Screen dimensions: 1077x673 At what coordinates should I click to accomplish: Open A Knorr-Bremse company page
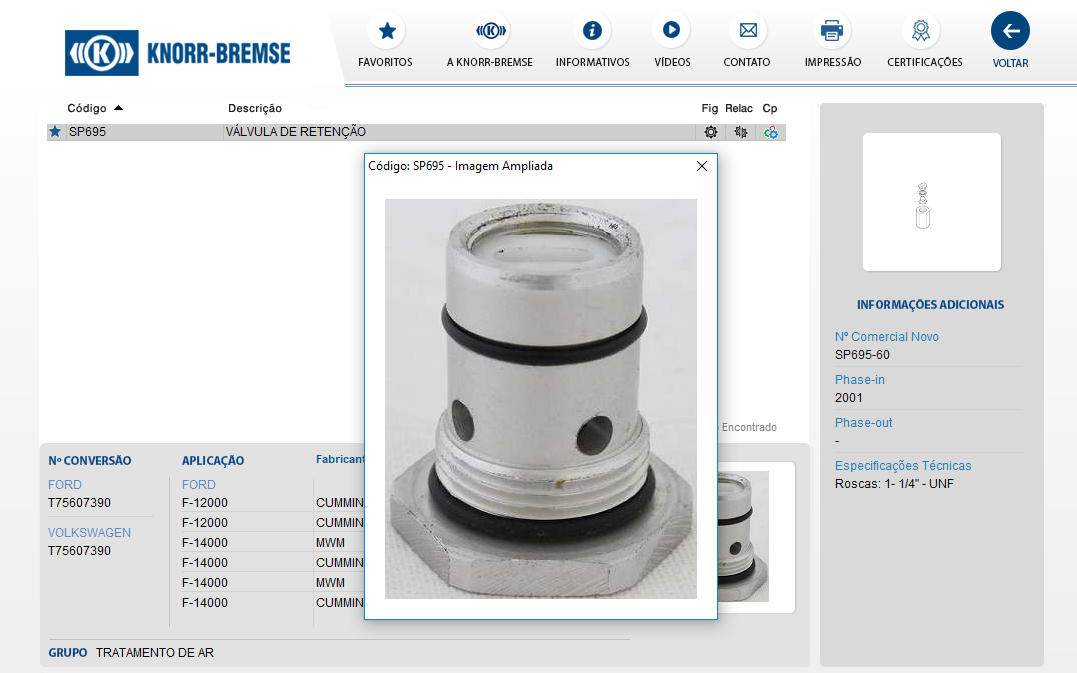pyautogui.click(x=490, y=31)
